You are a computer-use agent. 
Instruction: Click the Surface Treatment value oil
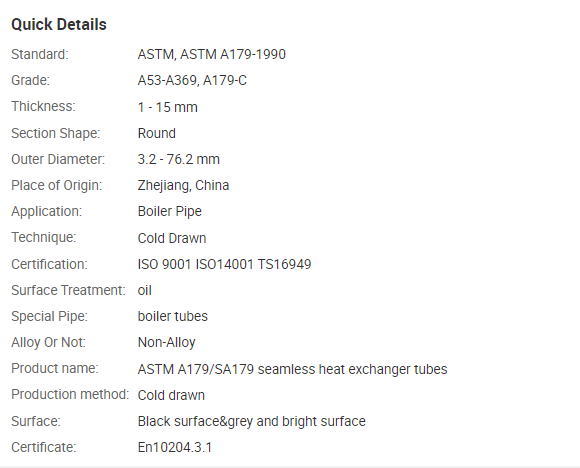click(x=144, y=290)
